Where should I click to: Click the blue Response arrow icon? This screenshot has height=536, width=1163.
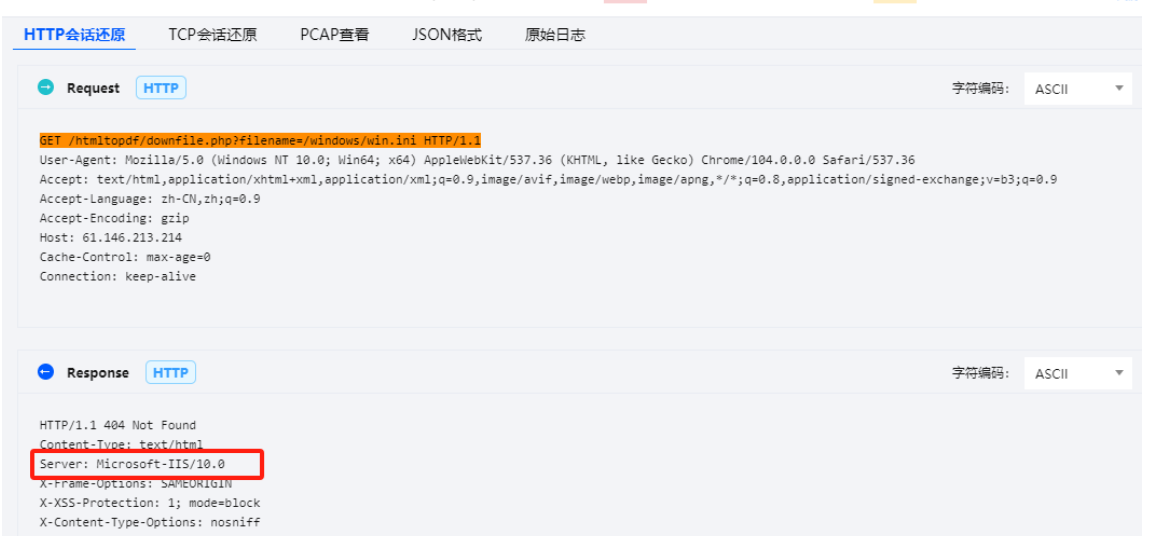coord(45,372)
